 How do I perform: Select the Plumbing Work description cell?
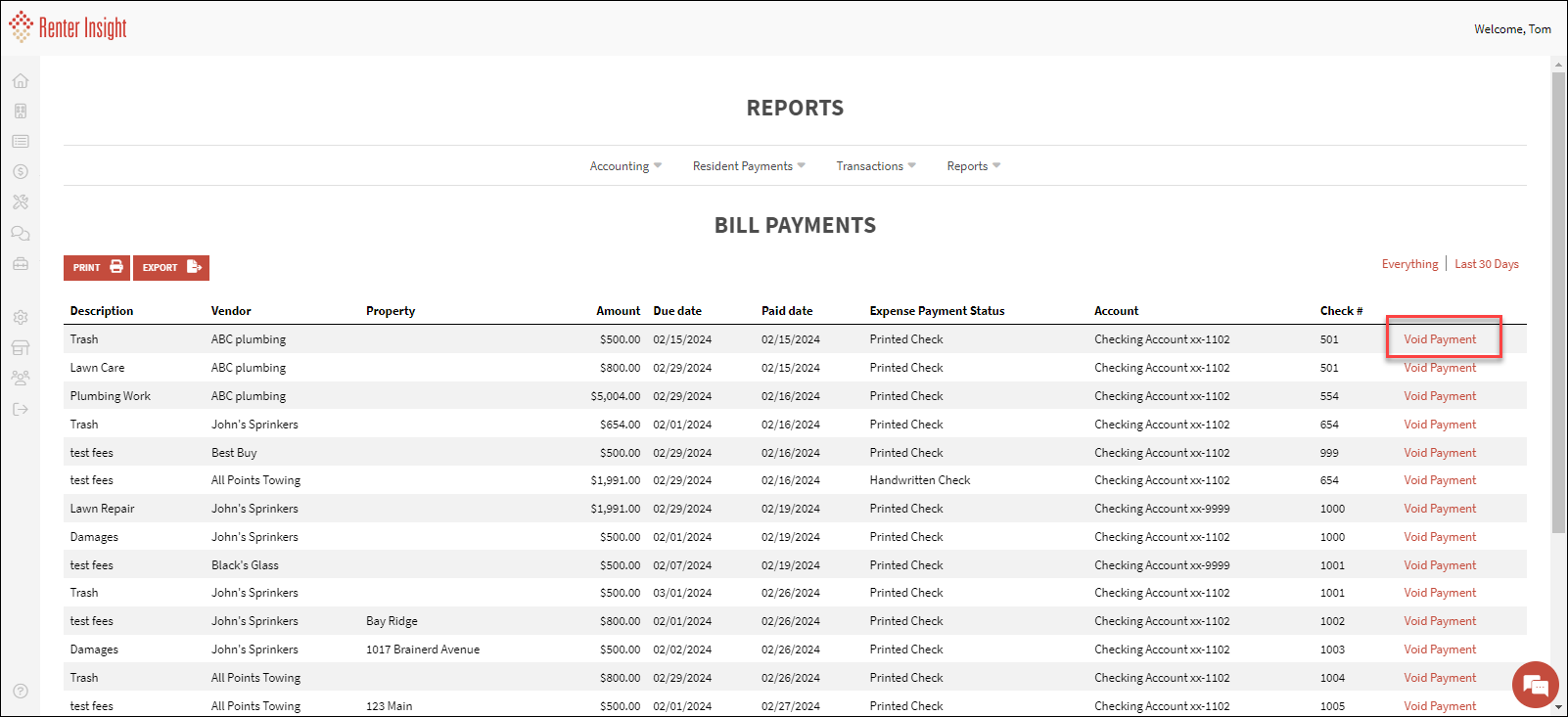111,396
